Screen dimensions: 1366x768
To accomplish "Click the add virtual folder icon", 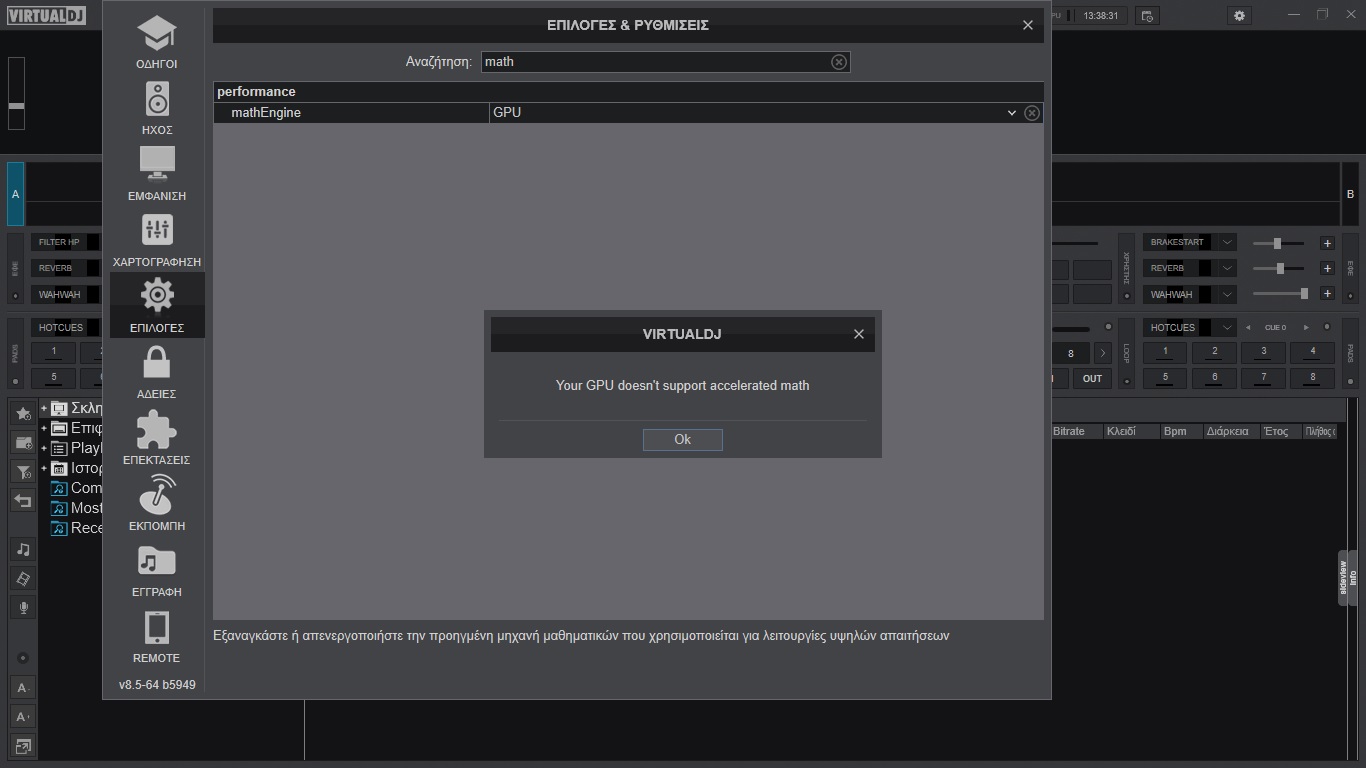I will 23,442.
